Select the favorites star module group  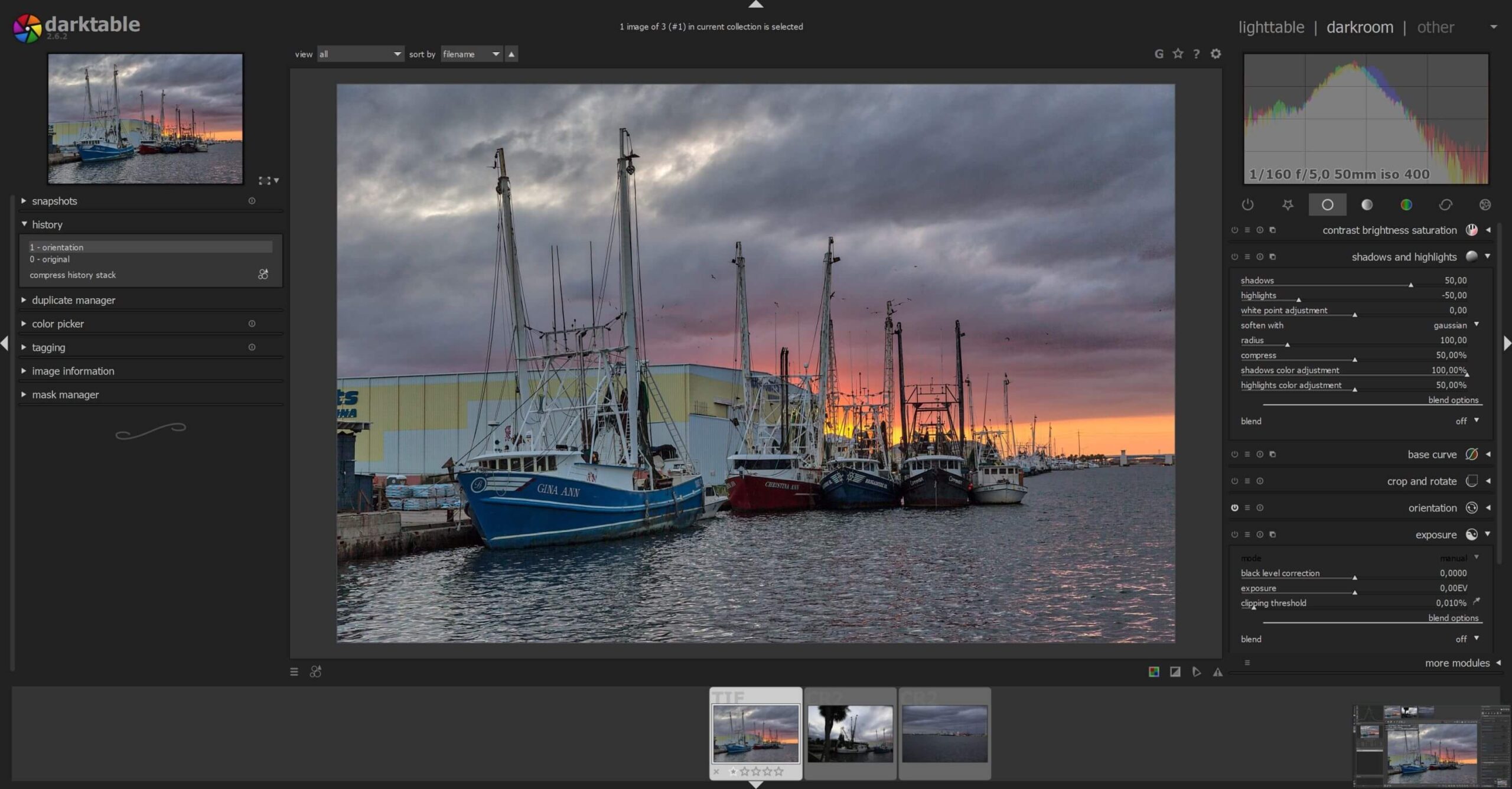[1288, 204]
